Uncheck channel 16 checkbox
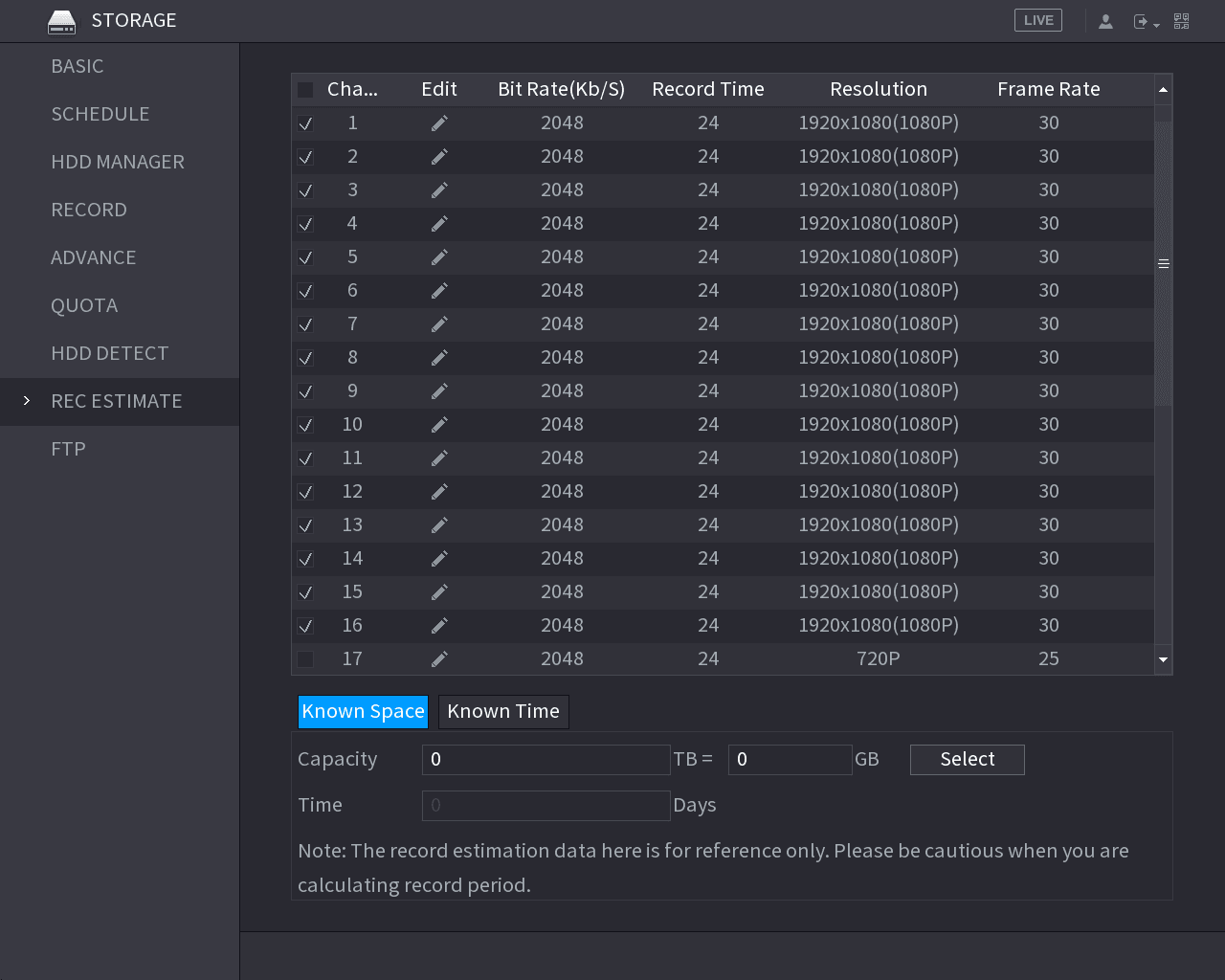This screenshot has height=980, width=1225. (305, 626)
